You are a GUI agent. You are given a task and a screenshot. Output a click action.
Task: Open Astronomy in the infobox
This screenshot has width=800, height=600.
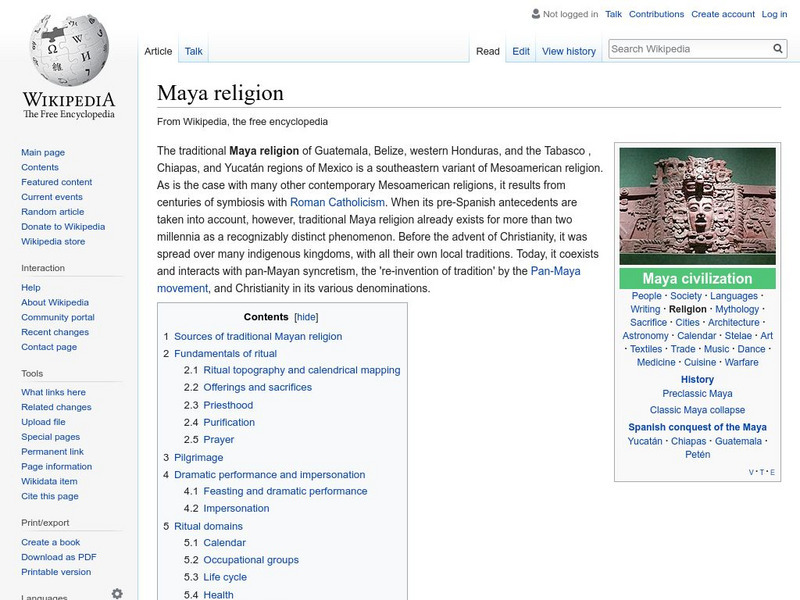(645, 336)
